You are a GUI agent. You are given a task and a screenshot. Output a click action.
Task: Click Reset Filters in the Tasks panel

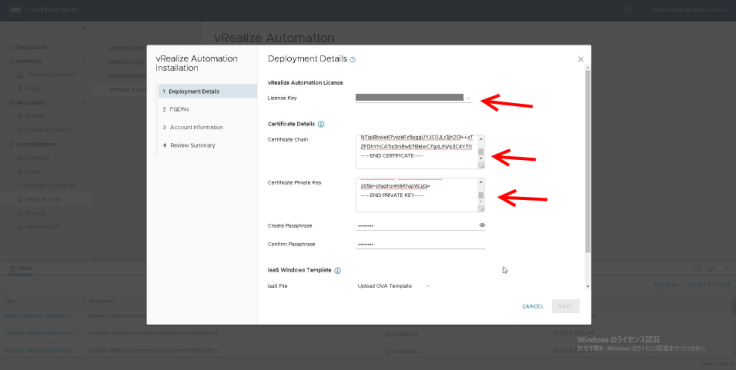(710, 285)
